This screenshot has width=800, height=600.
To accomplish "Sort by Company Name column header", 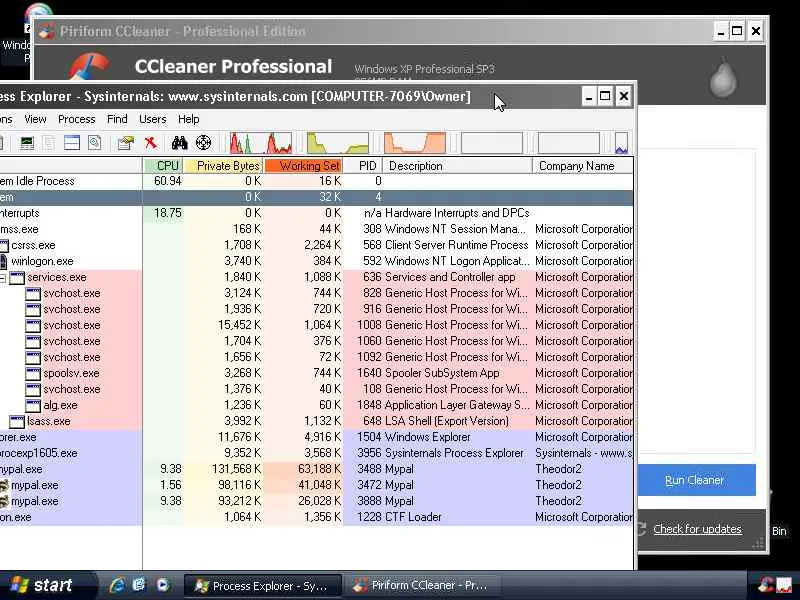I will point(583,166).
